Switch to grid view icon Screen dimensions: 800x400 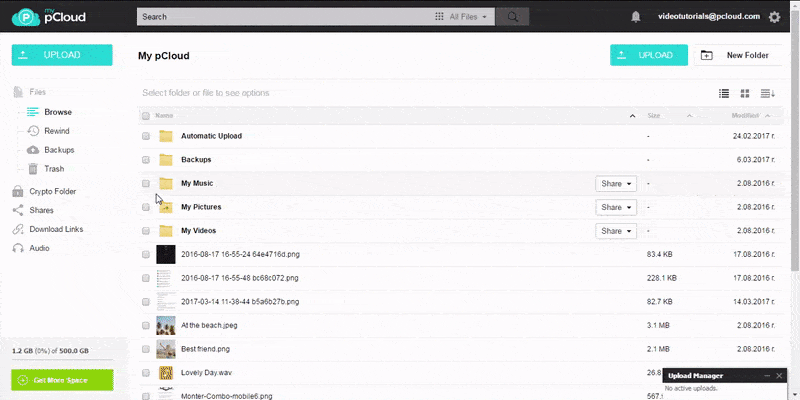745,93
